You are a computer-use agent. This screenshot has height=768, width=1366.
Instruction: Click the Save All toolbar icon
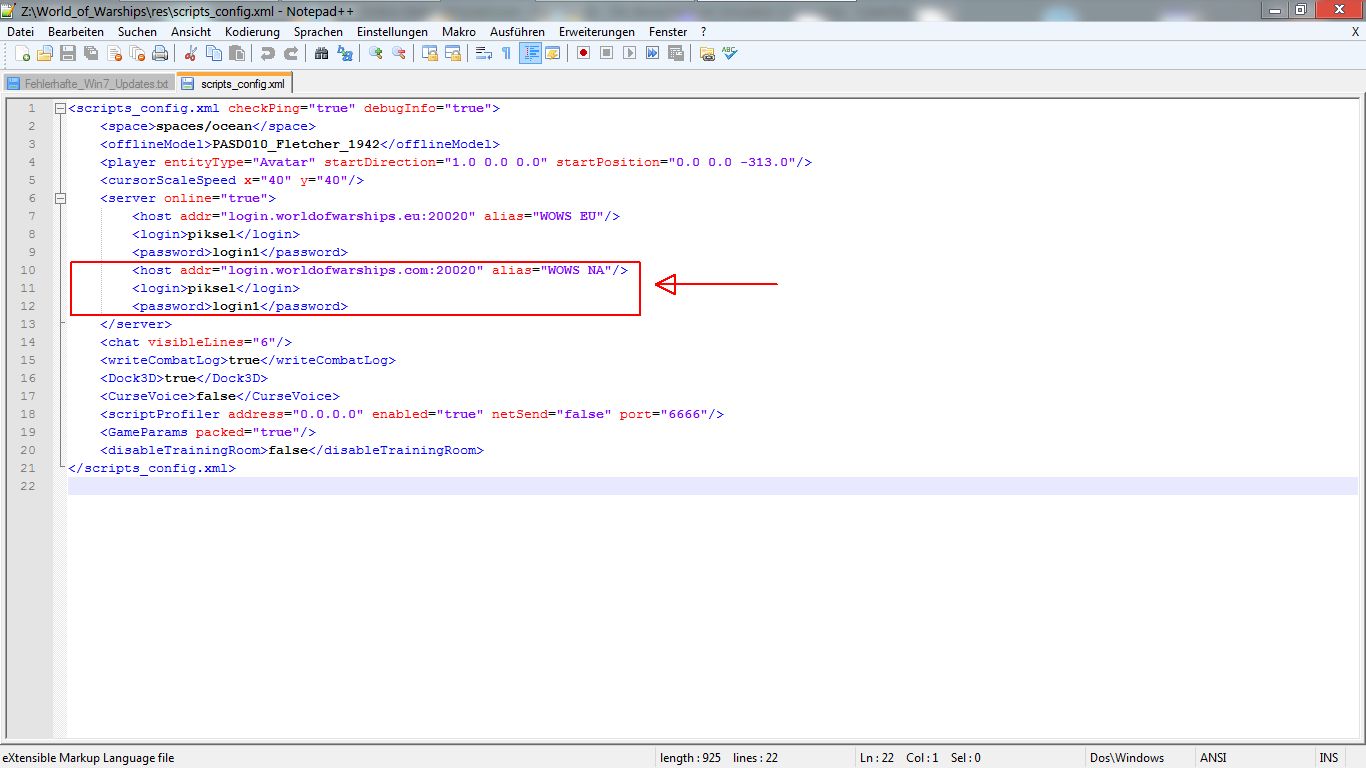pyautogui.click(x=91, y=53)
